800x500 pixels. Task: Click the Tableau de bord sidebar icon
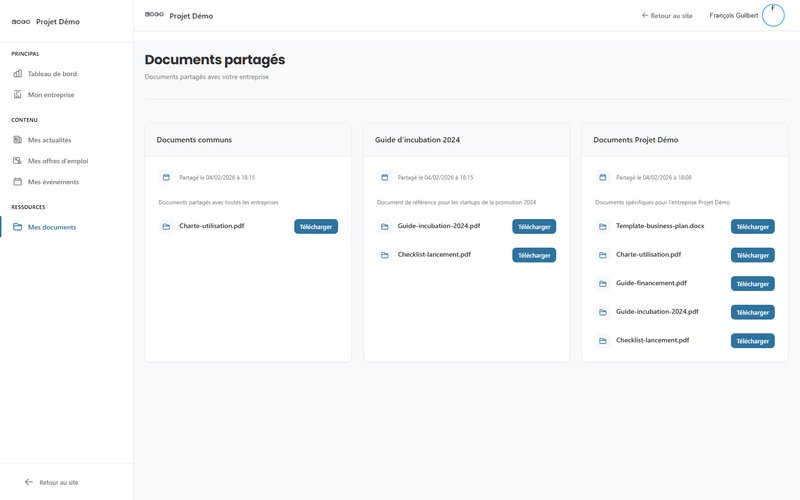pyautogui.click(x=17, y=74)
